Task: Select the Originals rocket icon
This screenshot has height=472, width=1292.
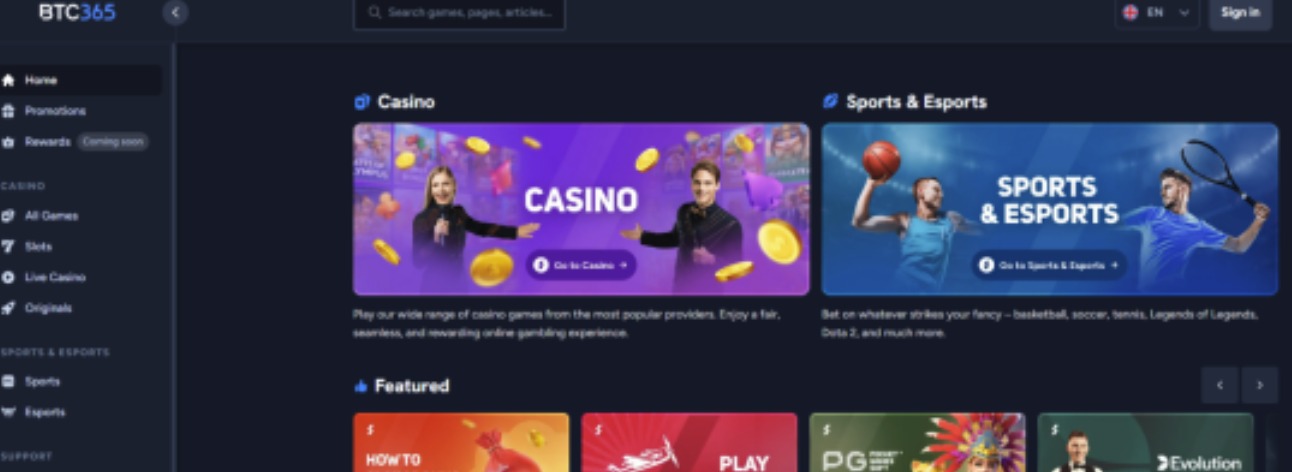Action: click(9, 308)
